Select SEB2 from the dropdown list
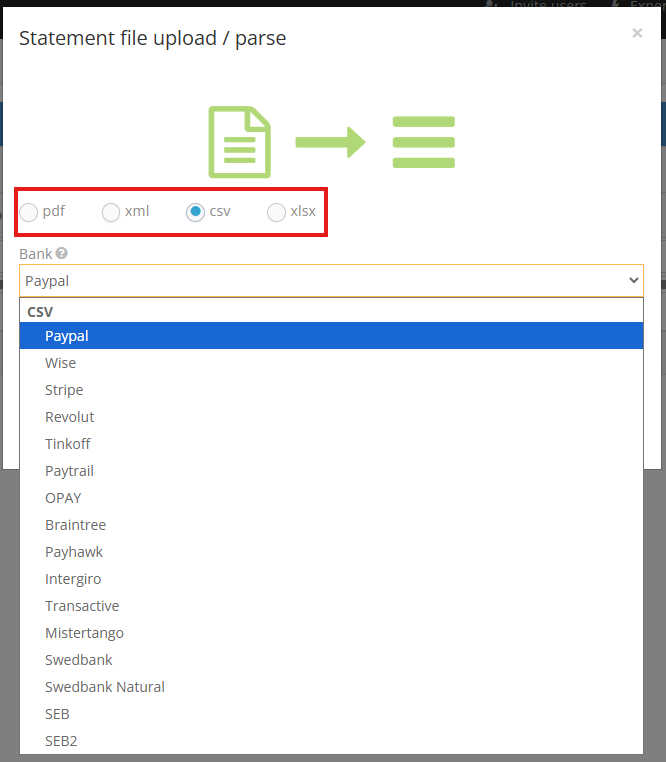This screenshot has width=666, height=762. click(x=332, y=741)
